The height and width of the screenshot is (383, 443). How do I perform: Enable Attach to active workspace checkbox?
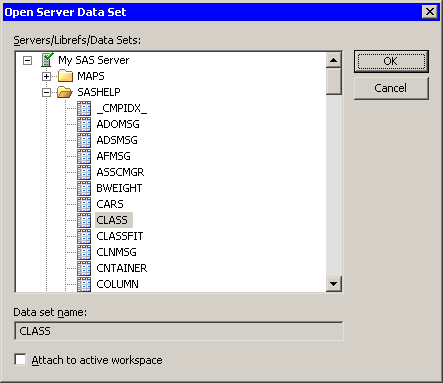[x=20, y=360]
